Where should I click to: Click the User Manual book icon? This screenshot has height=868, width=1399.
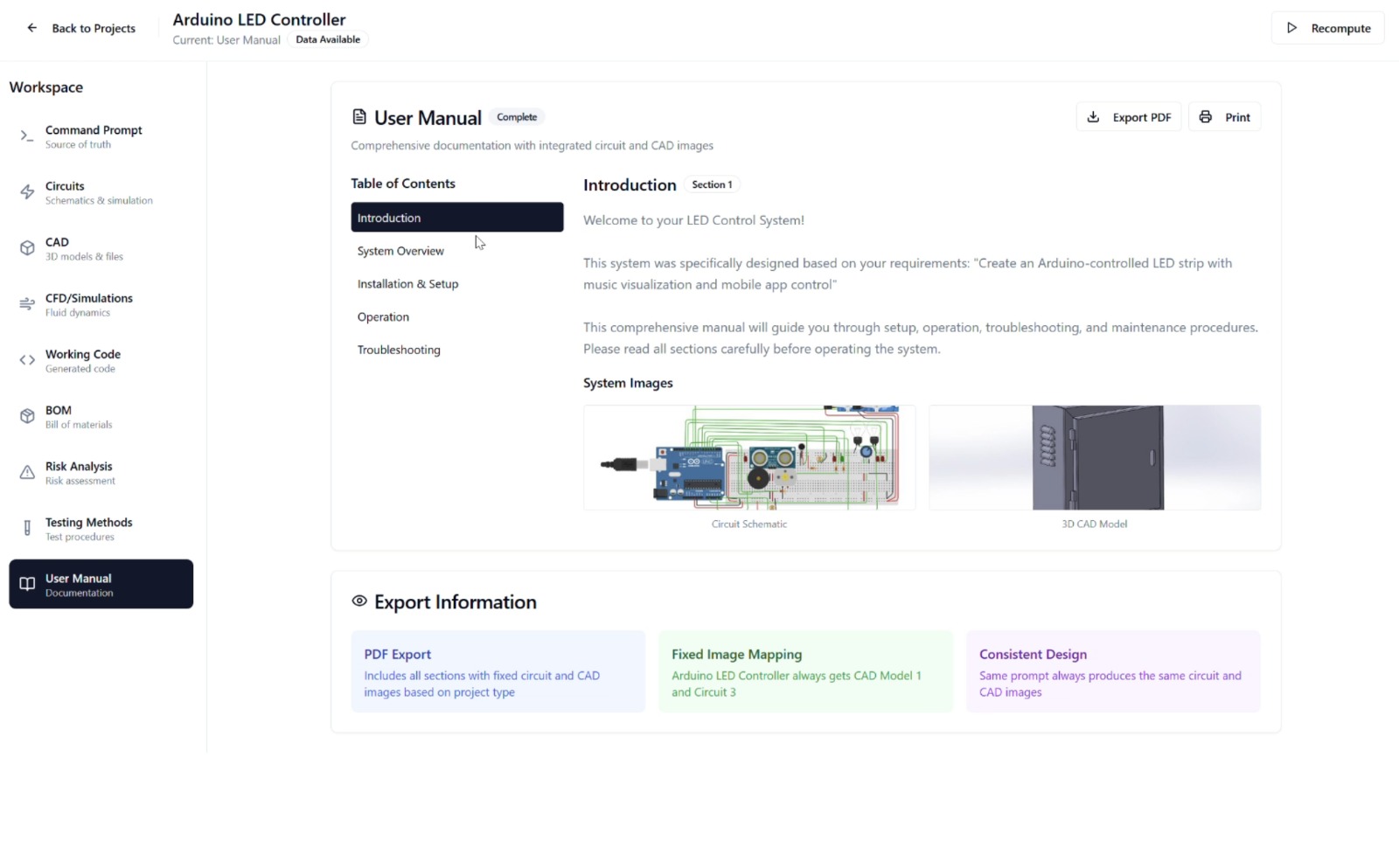click(x=27, y=584)
